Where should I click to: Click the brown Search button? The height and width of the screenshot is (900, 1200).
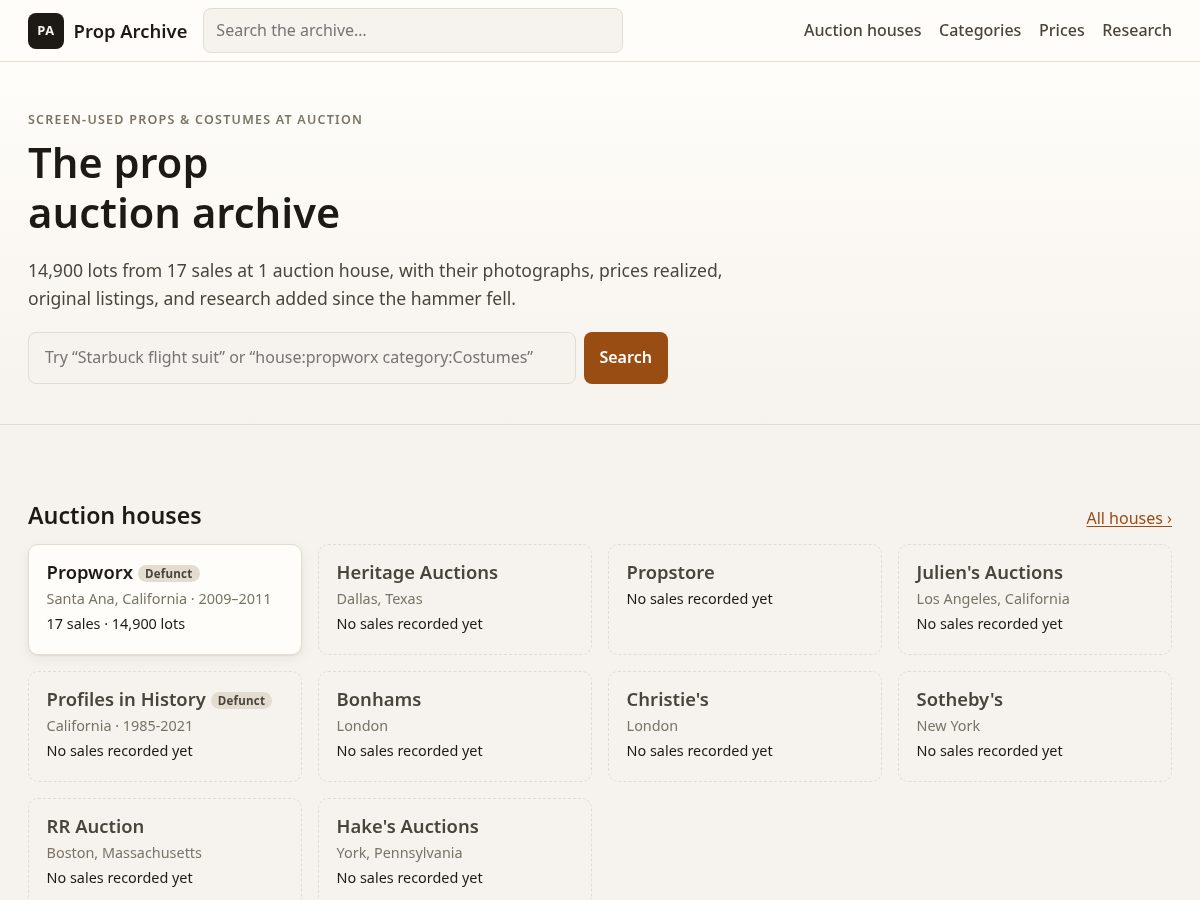pyautogui.click(x=626, y=358)
